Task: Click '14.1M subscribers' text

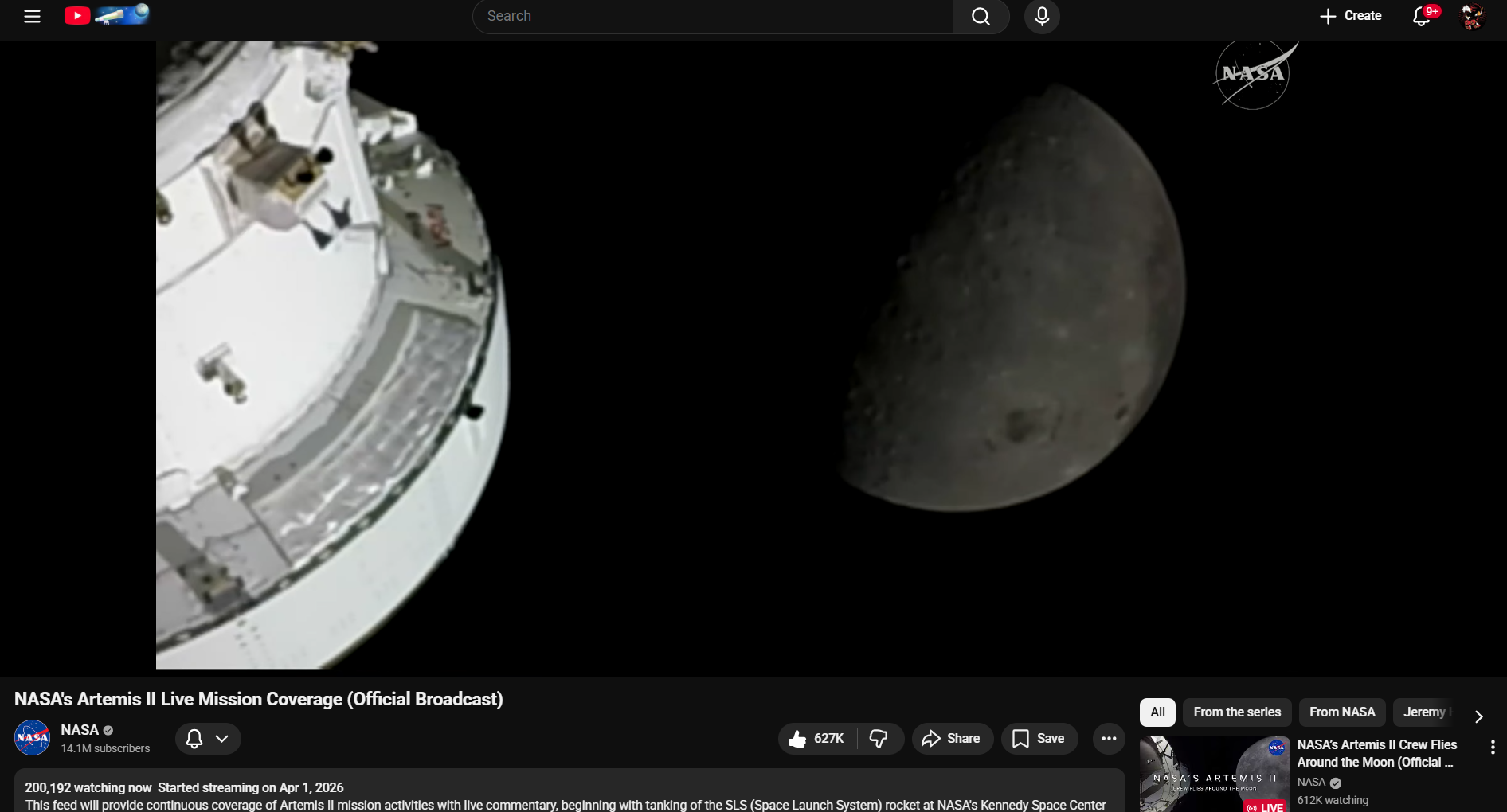Action: 105,748
